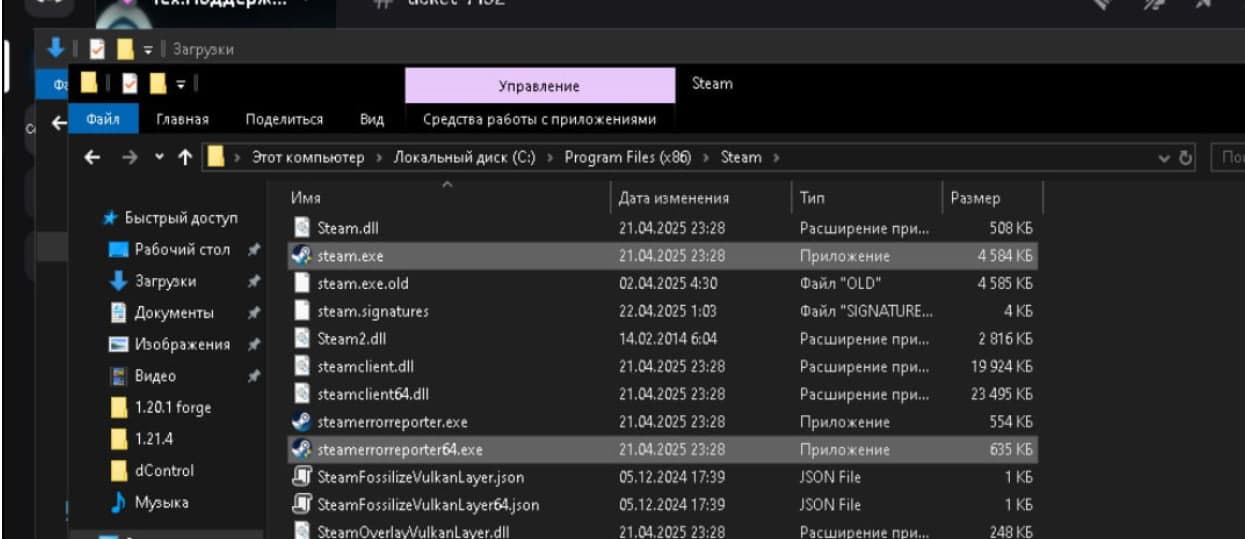The image size is (1245, 539).
Task: Open Музыка folder in sidebar
Action: 161,502
